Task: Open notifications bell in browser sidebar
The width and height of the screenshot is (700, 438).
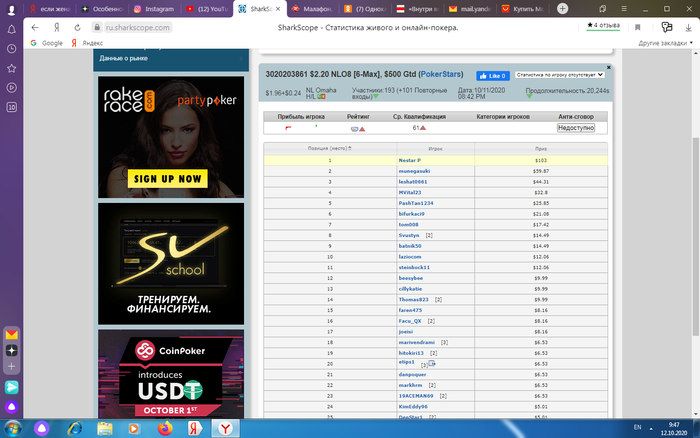Action: click(x=12, y=29)
